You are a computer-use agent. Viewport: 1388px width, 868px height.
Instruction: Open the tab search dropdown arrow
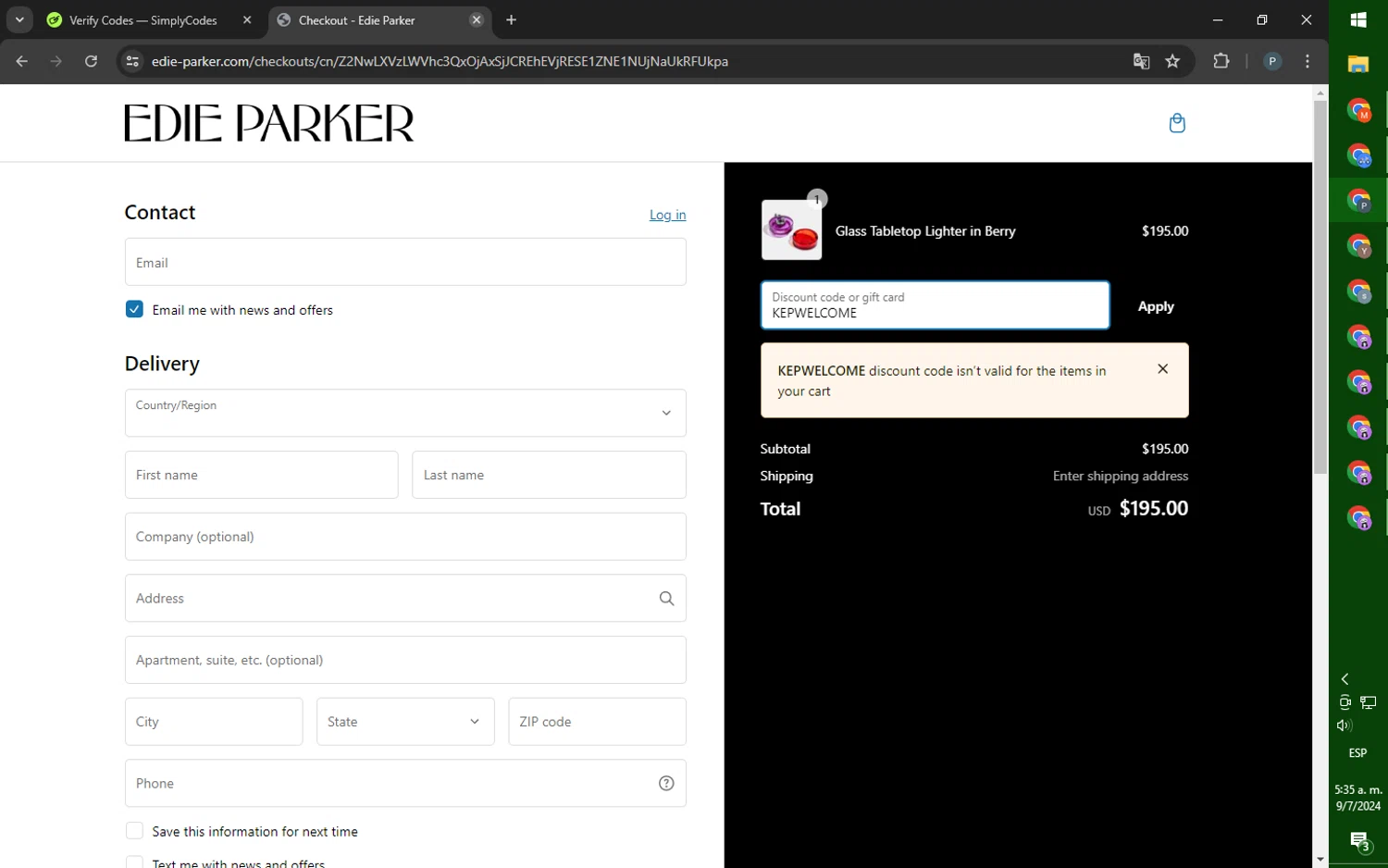pos(19,20)
